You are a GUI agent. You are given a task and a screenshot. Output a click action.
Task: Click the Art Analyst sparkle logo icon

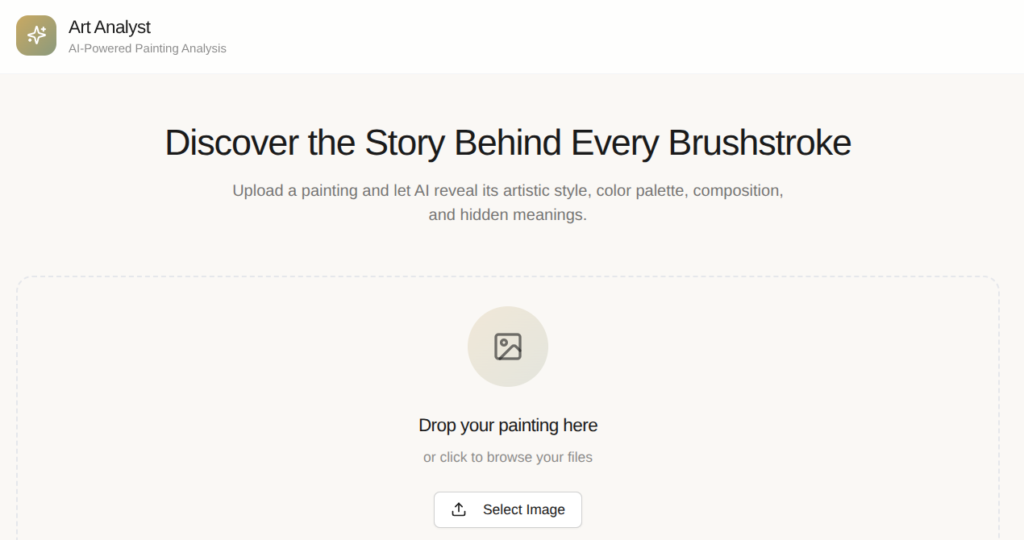(36, 36)
